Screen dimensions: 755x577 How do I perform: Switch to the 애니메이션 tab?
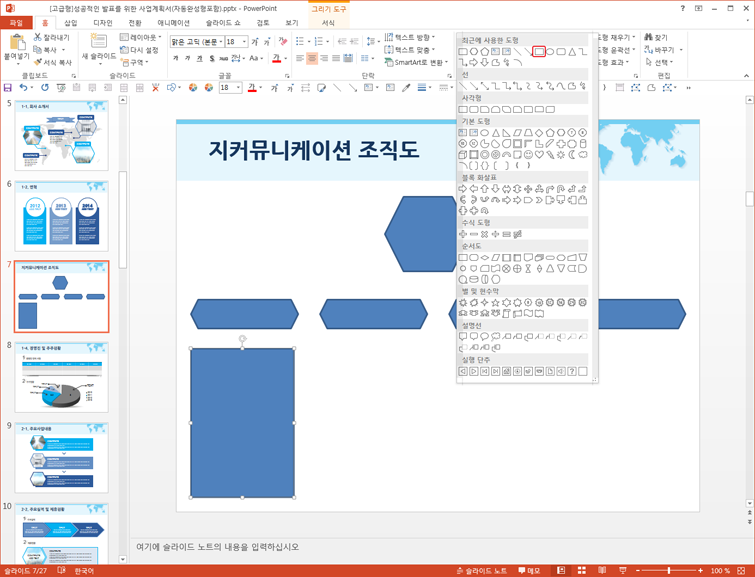coord(173,23)
